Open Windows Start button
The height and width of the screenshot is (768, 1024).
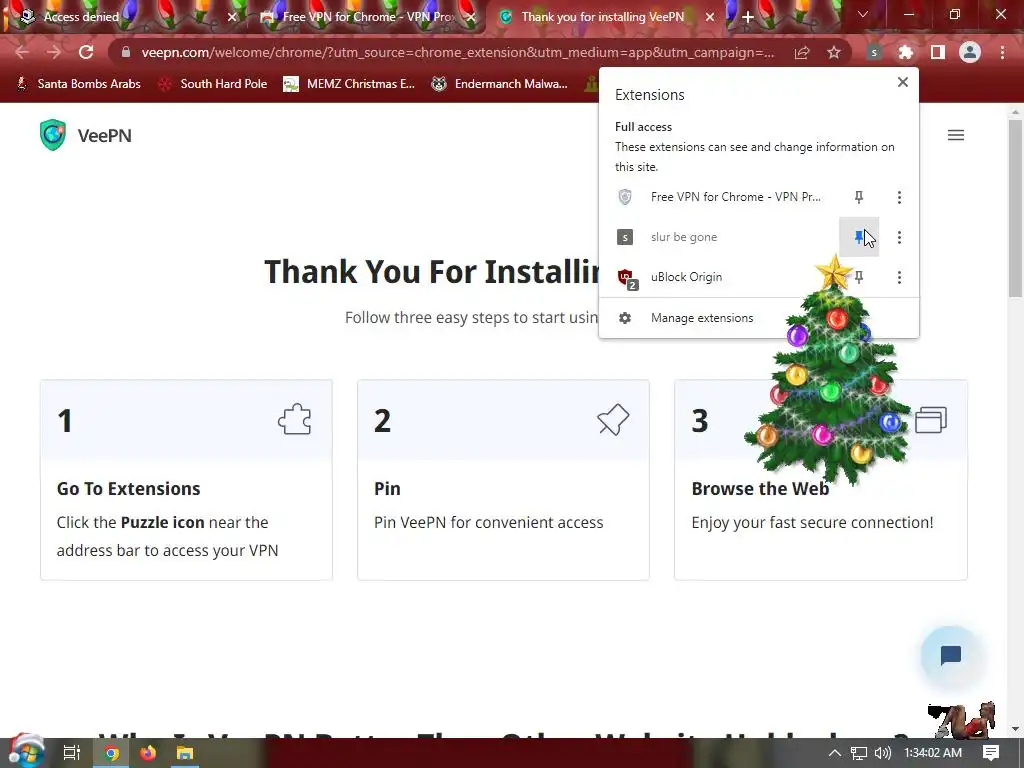25,752
